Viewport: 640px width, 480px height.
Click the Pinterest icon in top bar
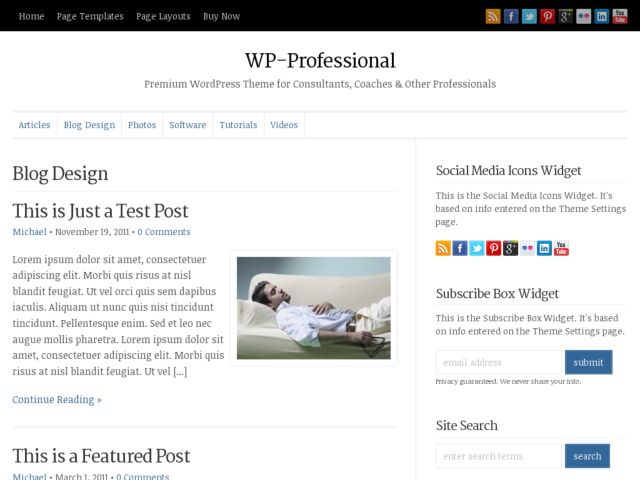coord(547,17)
